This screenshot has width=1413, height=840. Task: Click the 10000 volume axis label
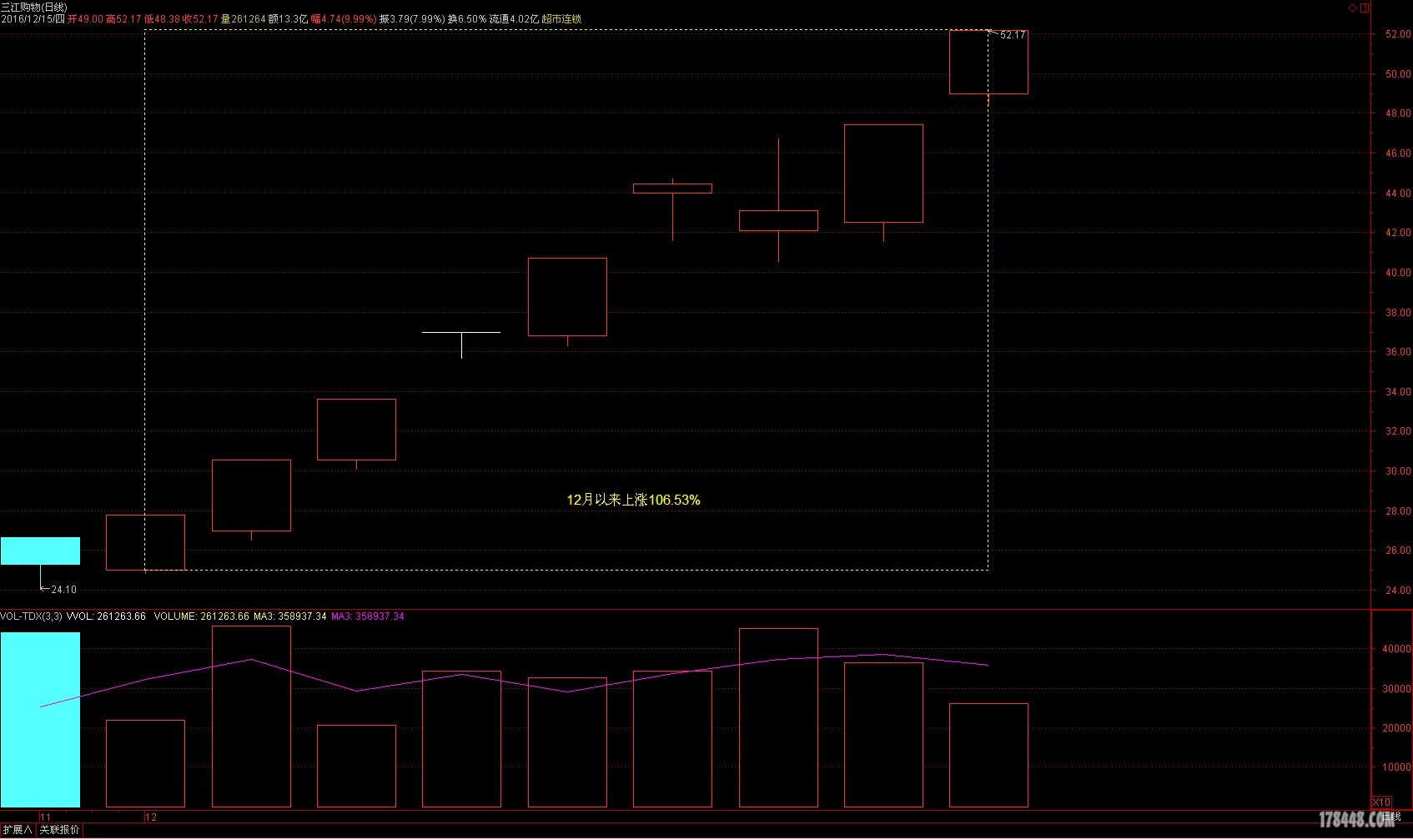coord(1397,767)
